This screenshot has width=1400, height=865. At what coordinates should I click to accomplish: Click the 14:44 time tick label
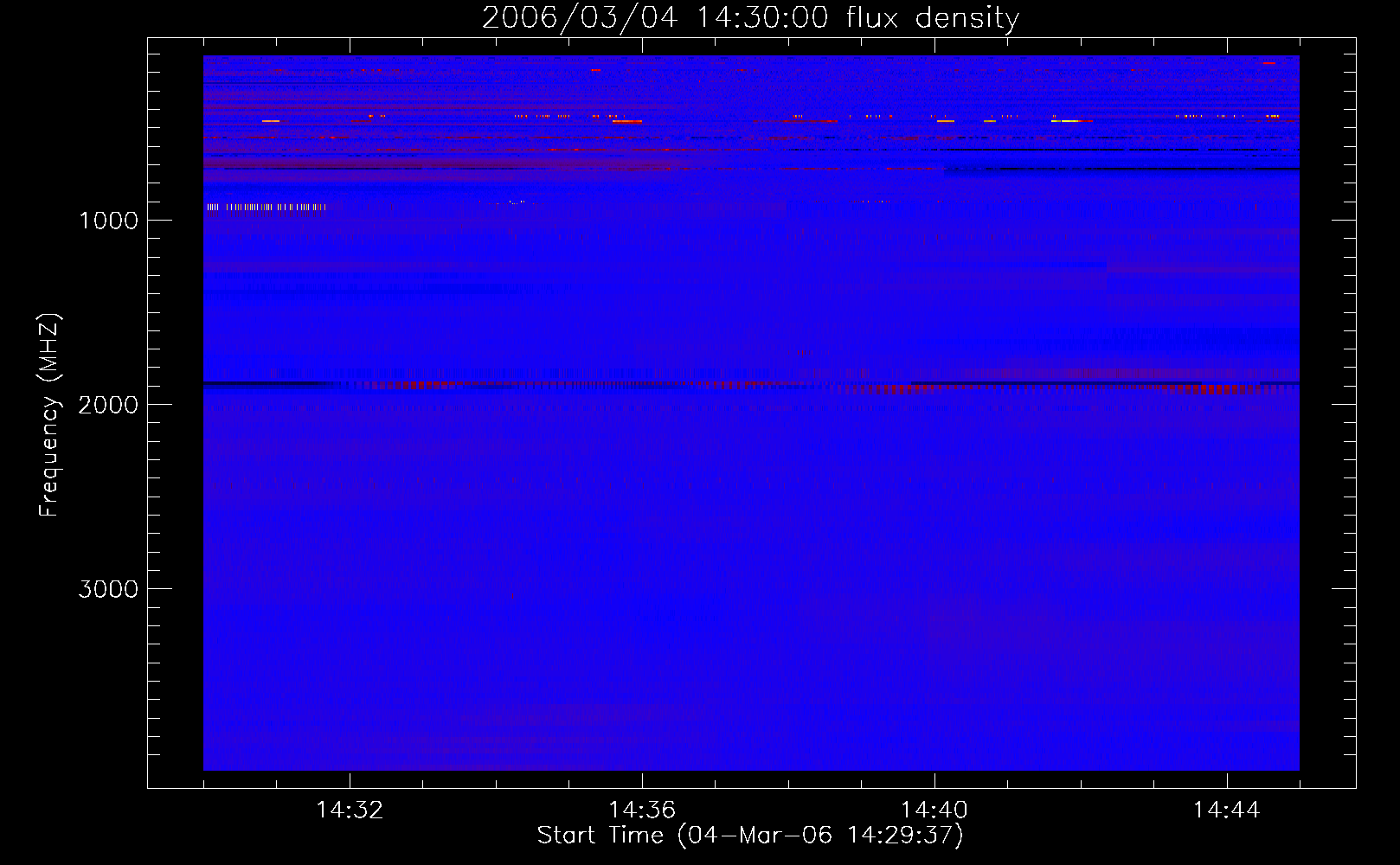point(1227,811)
